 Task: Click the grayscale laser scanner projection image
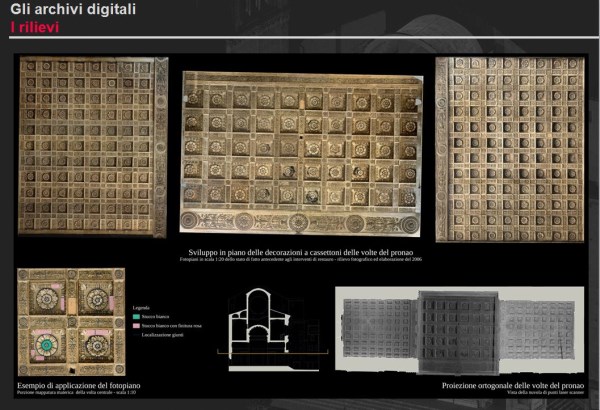click(x=458, y=331)
